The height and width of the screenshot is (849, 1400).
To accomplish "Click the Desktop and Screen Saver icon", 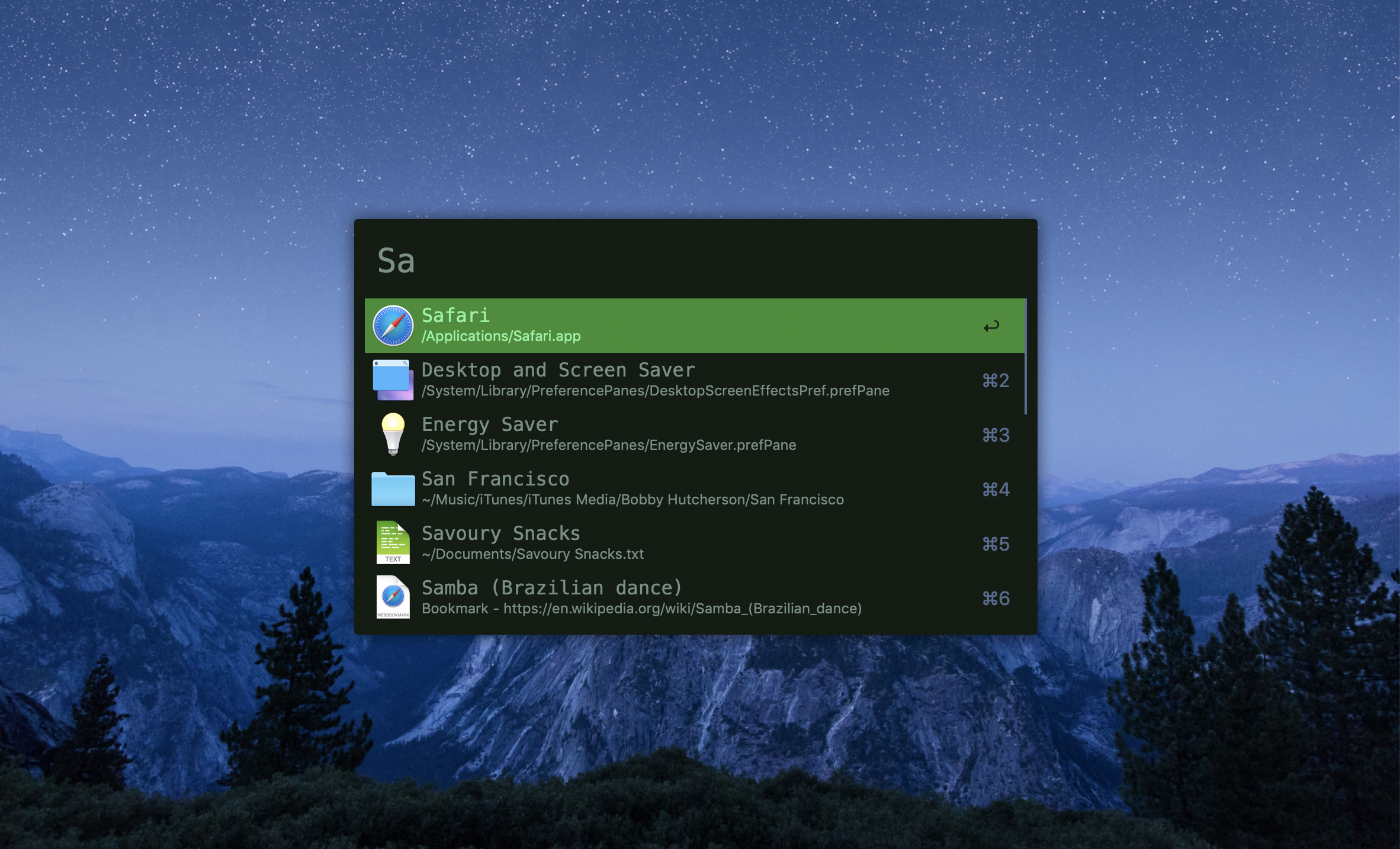I will pos(393,380).
